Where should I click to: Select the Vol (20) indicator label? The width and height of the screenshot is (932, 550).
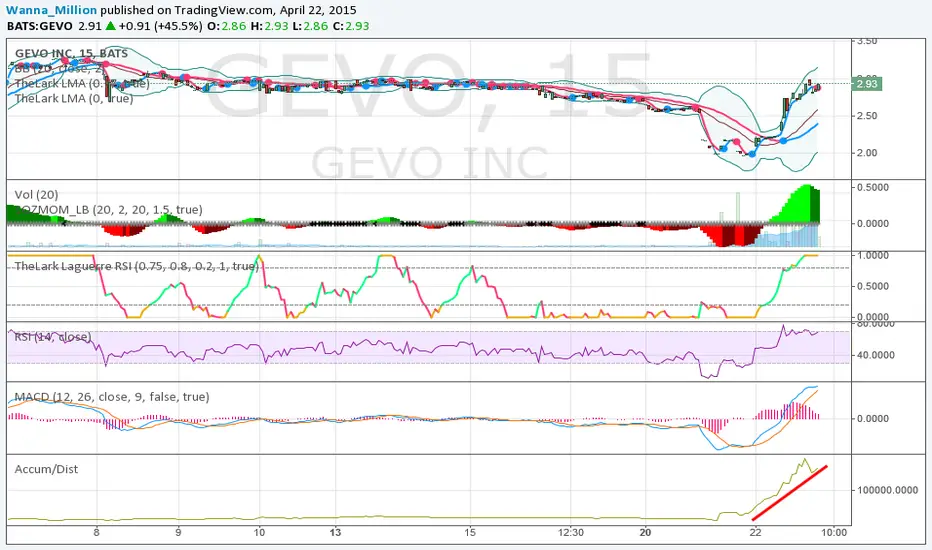(36, 194)
